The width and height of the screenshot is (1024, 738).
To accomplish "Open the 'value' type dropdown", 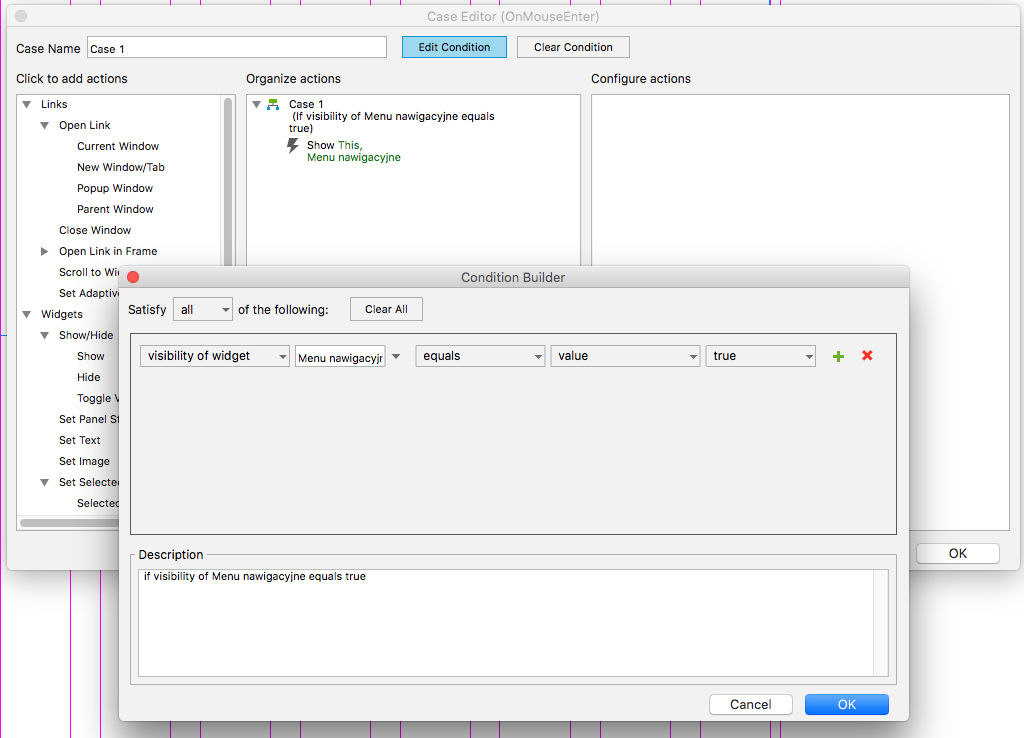I will (625, 355).
